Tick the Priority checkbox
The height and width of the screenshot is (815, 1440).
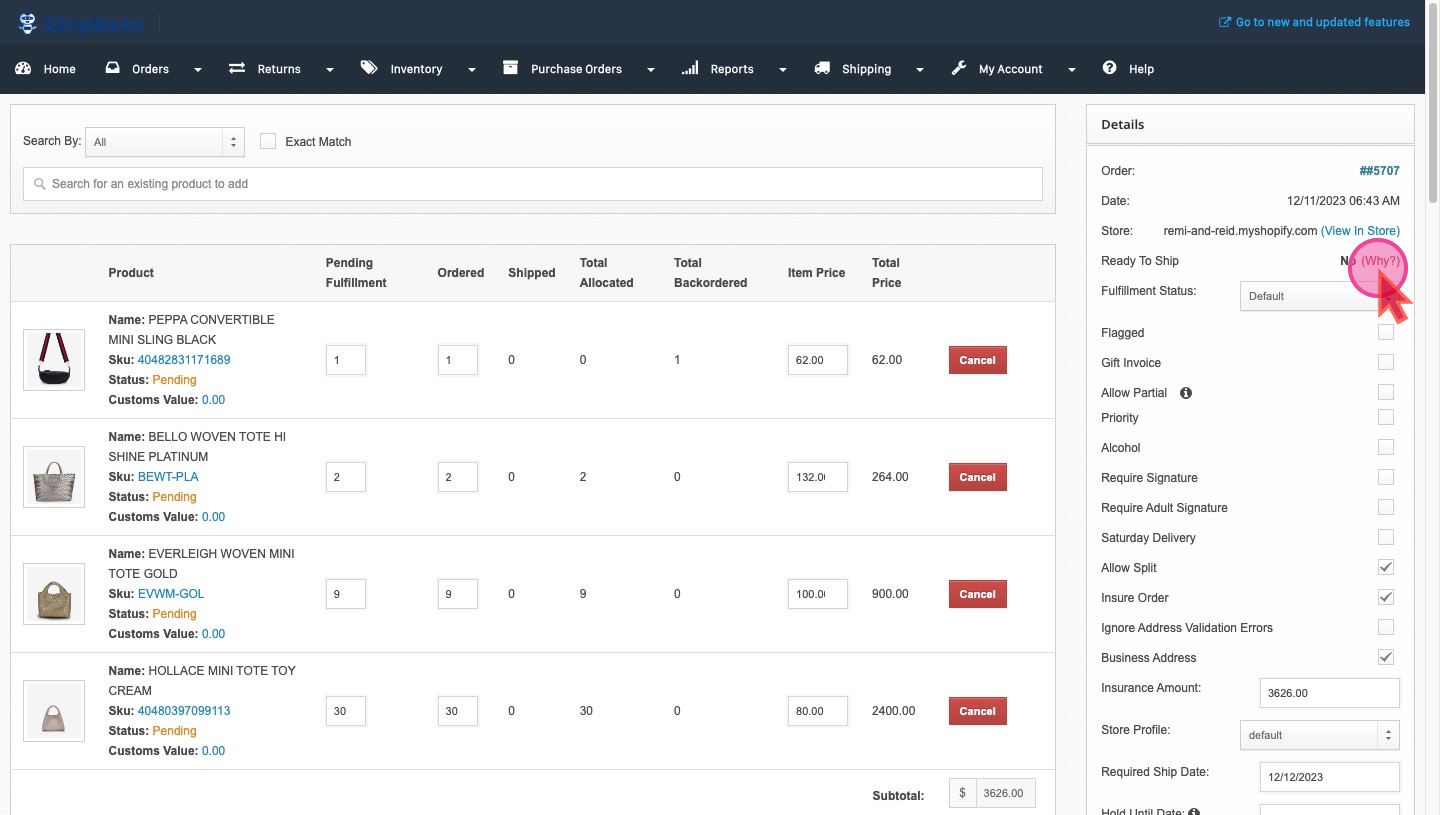(1386, 417)
